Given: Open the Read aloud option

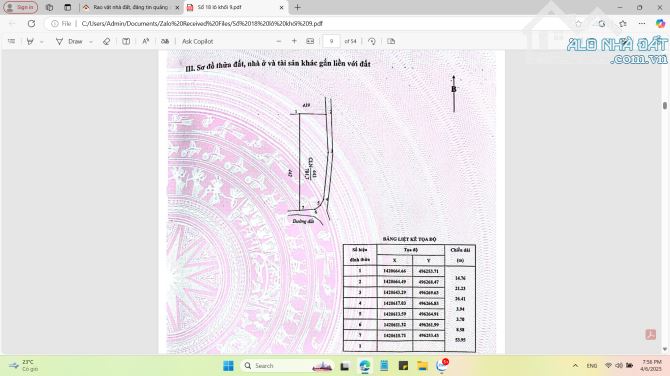Looking at the screenshot, I should coord(145,41).
